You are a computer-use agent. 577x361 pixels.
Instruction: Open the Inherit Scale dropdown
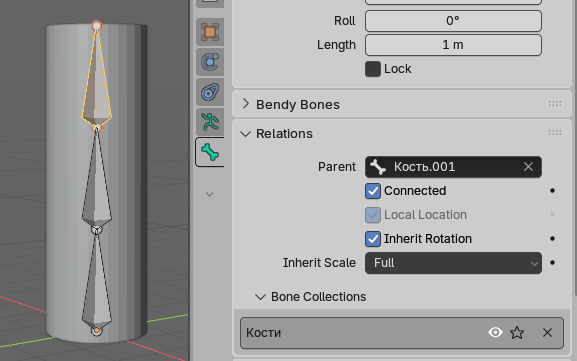click(453, 263)
